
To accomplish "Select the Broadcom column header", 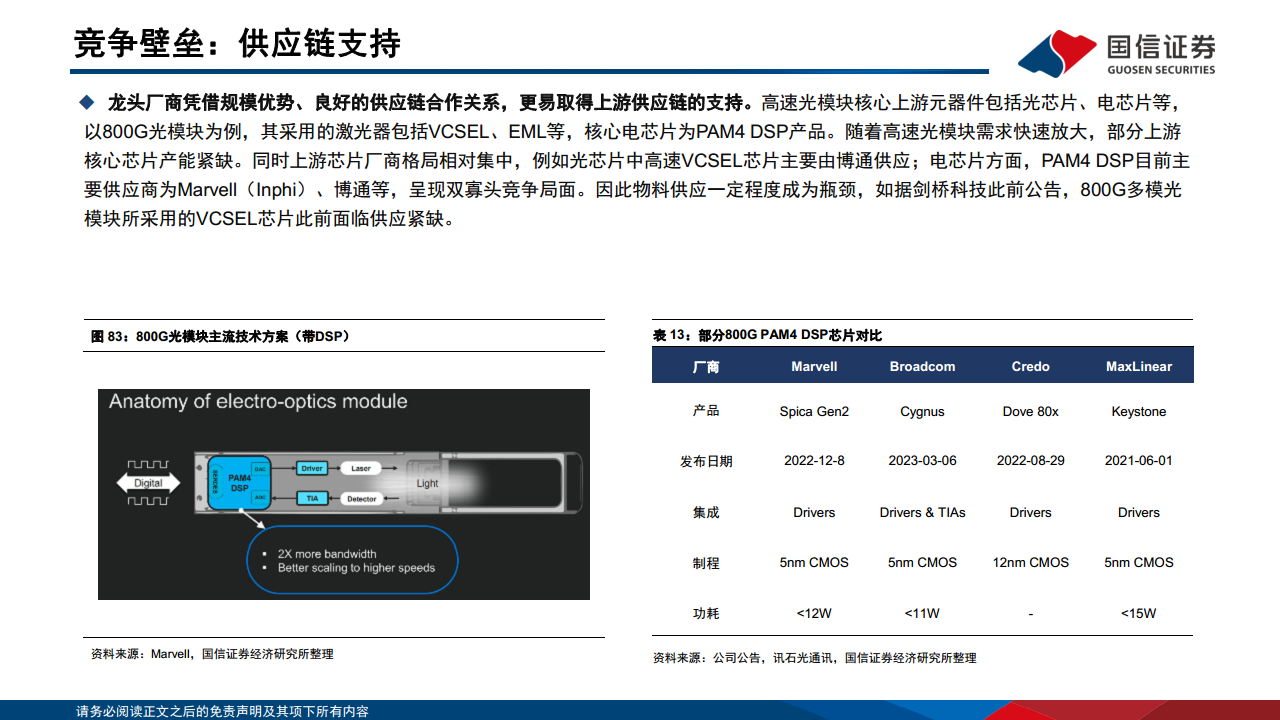I will (921, 366).
